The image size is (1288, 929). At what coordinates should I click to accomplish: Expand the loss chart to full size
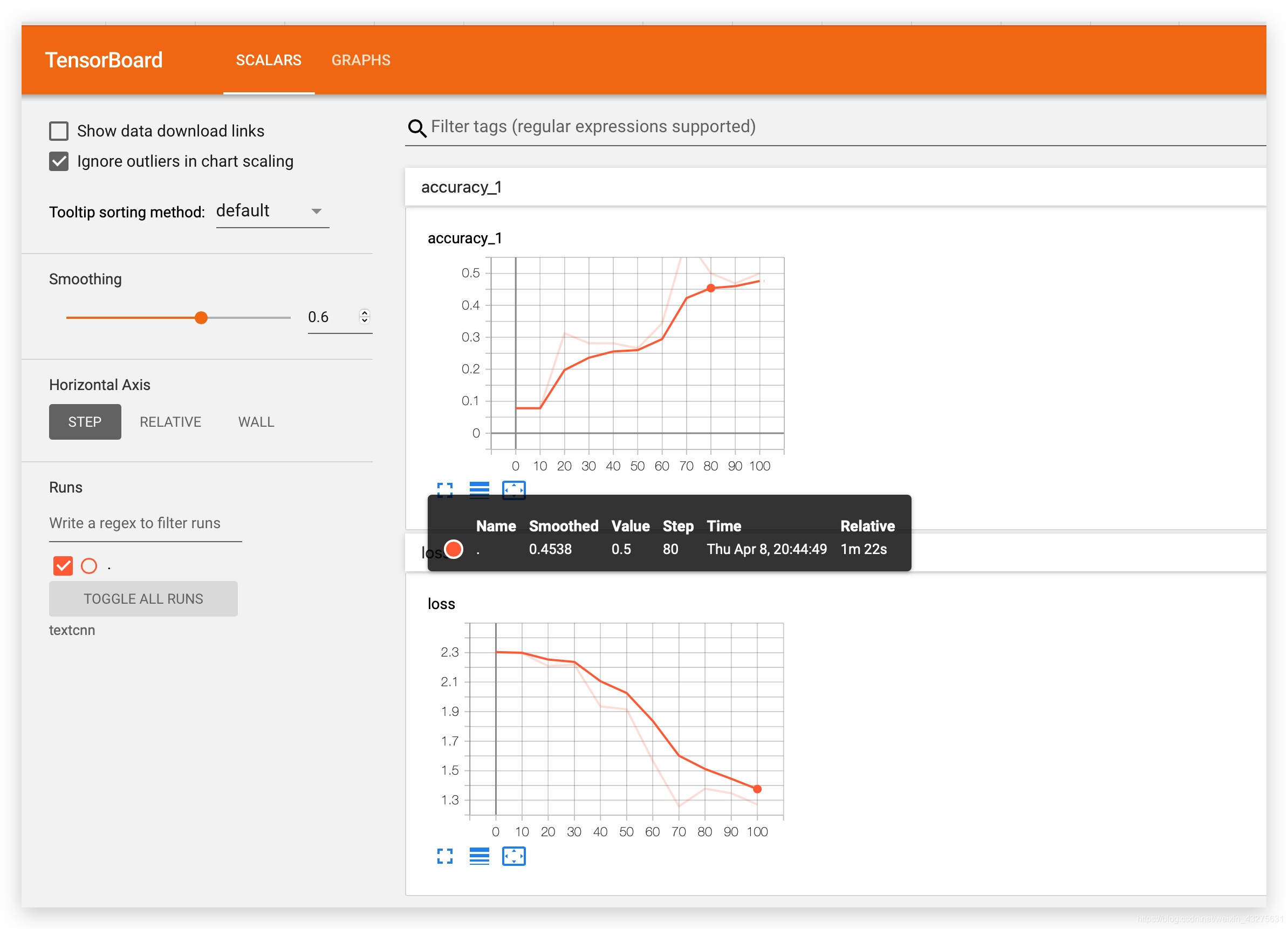tap(444, 856)
